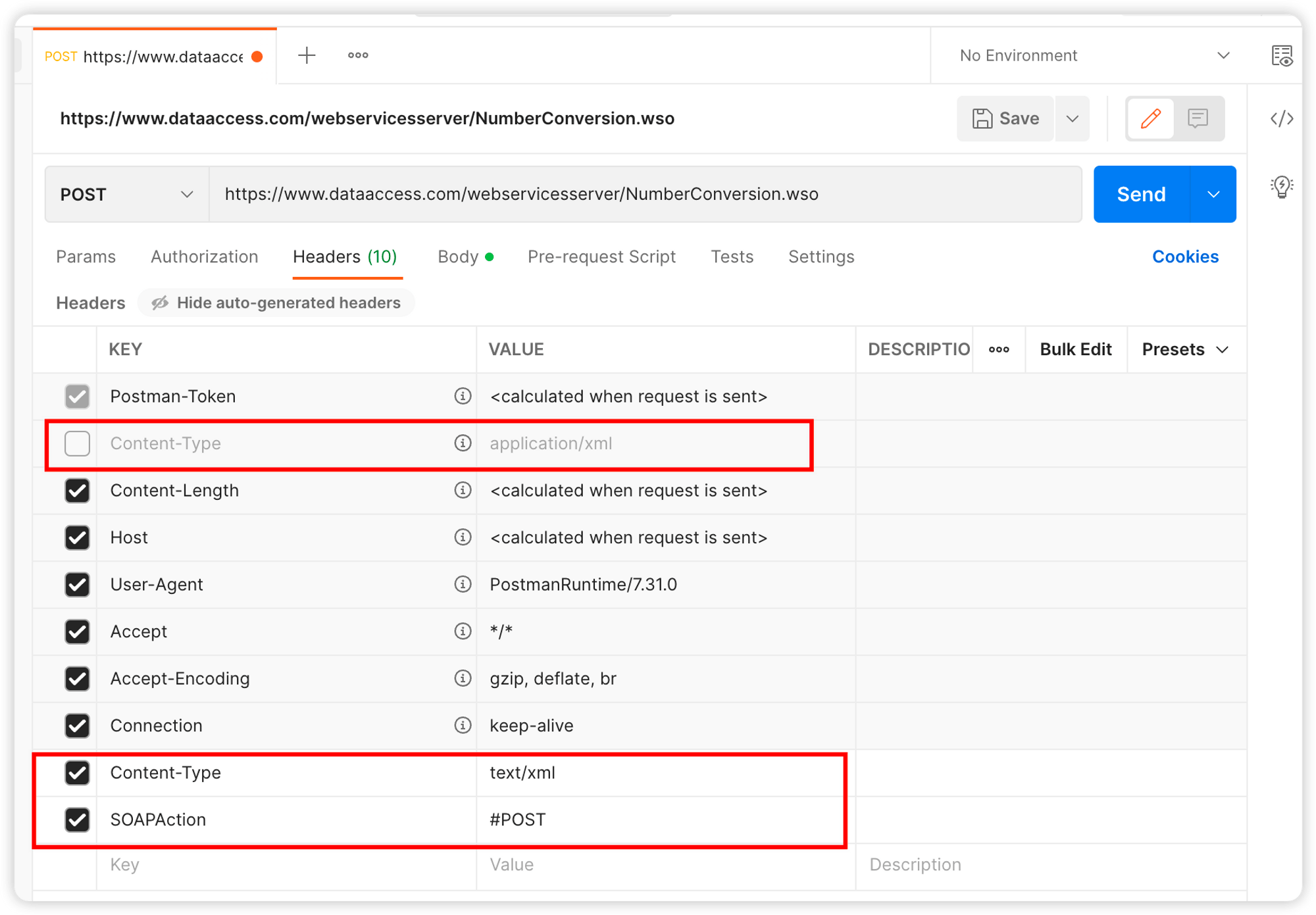The height and width of the screenshot is (915, 1316).
Task: Open the code snippet panel
Action: 1282,118
